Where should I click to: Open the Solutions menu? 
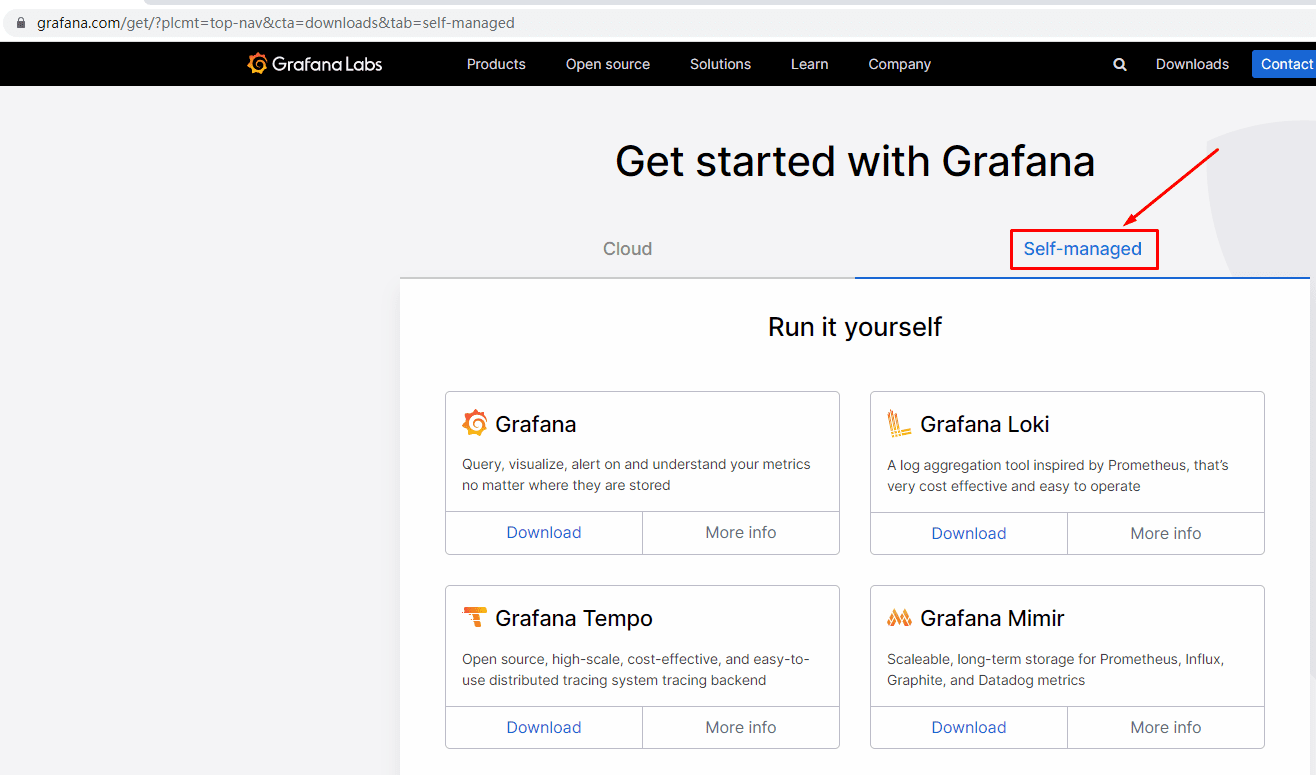[x=720, y=64]
